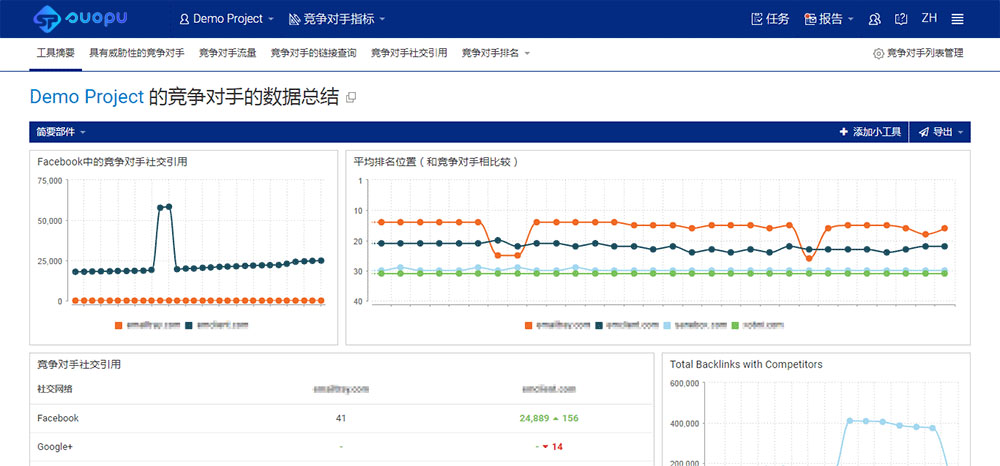The width and height of the screenshot is (1000, 466).
Task: Toggle the orange series in the ranking chart legend
Action: 558,325
